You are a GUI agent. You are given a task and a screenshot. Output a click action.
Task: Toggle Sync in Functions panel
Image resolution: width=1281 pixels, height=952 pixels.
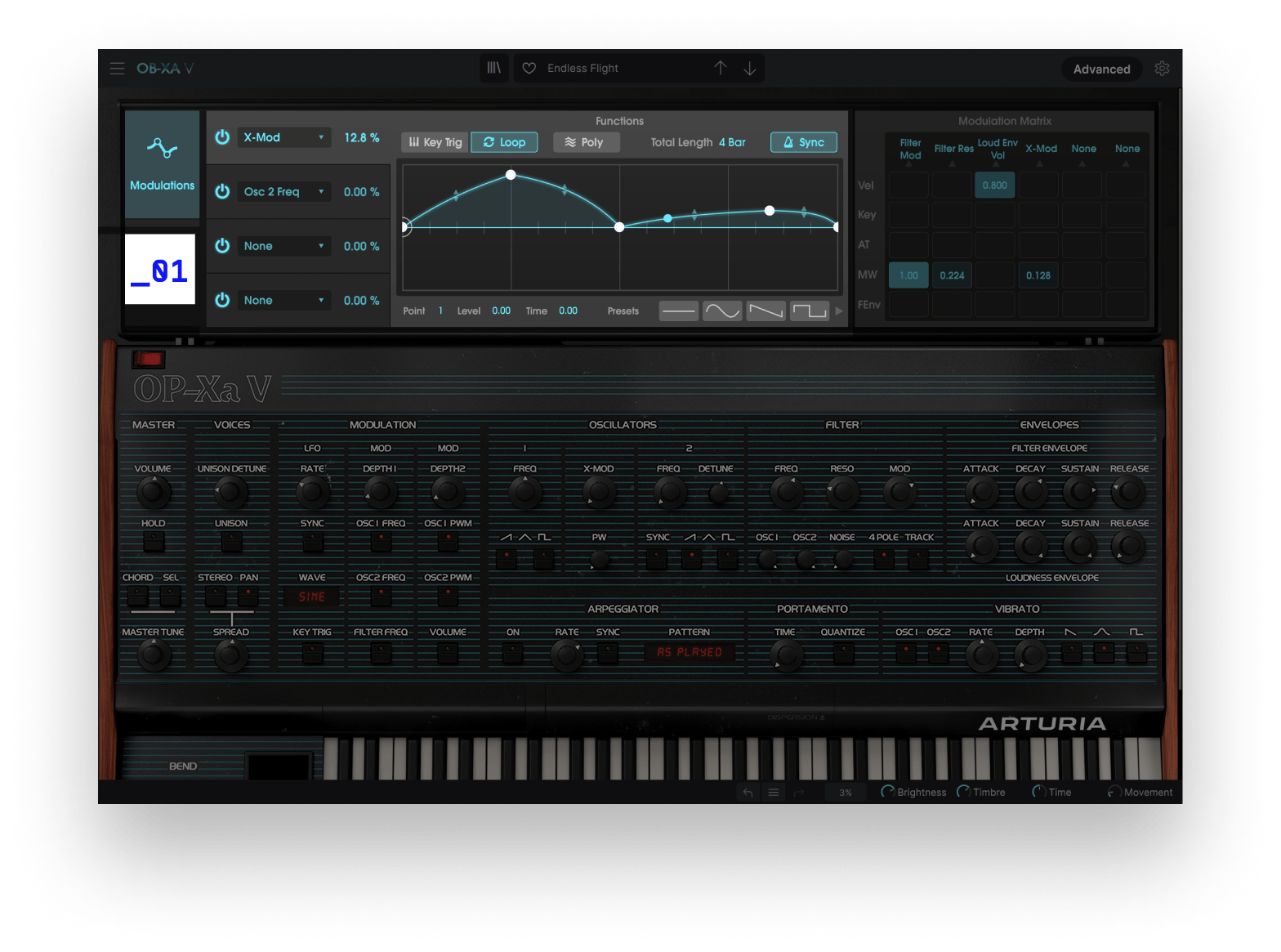tap(803, 142)
